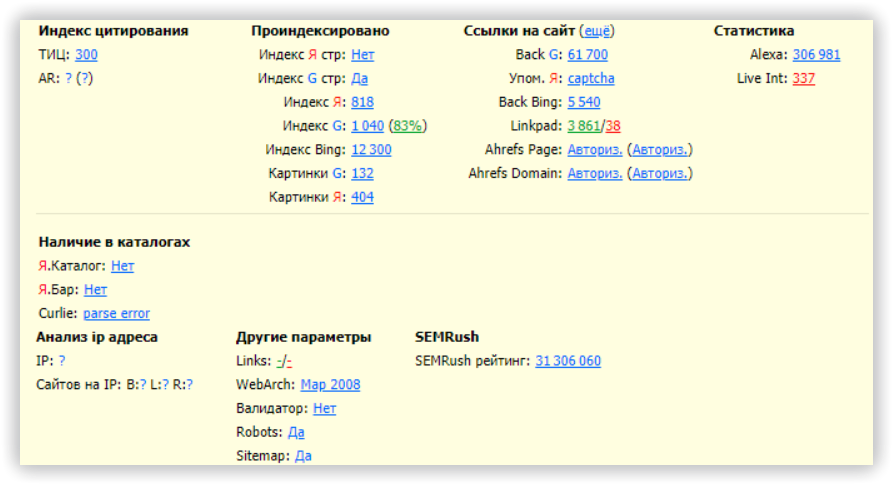Image resolution: width=893 pixels, height=485 pixels.
Task: Click parenthesized Авториз. link for Ahrefs Domain
Action: pyautogui.click(x=659, y=174)
